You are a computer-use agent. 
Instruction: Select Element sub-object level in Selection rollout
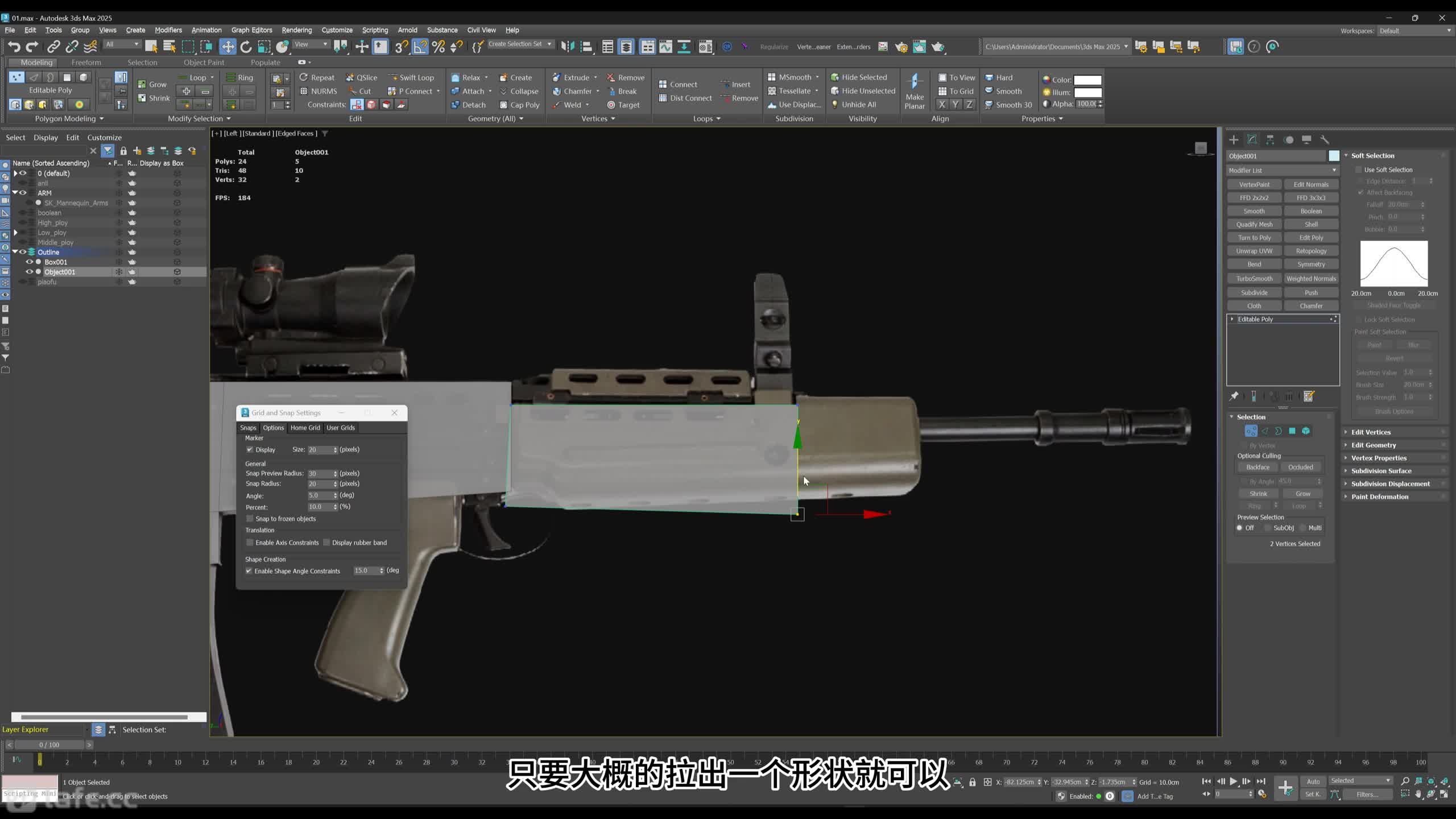click(1306, 431)
